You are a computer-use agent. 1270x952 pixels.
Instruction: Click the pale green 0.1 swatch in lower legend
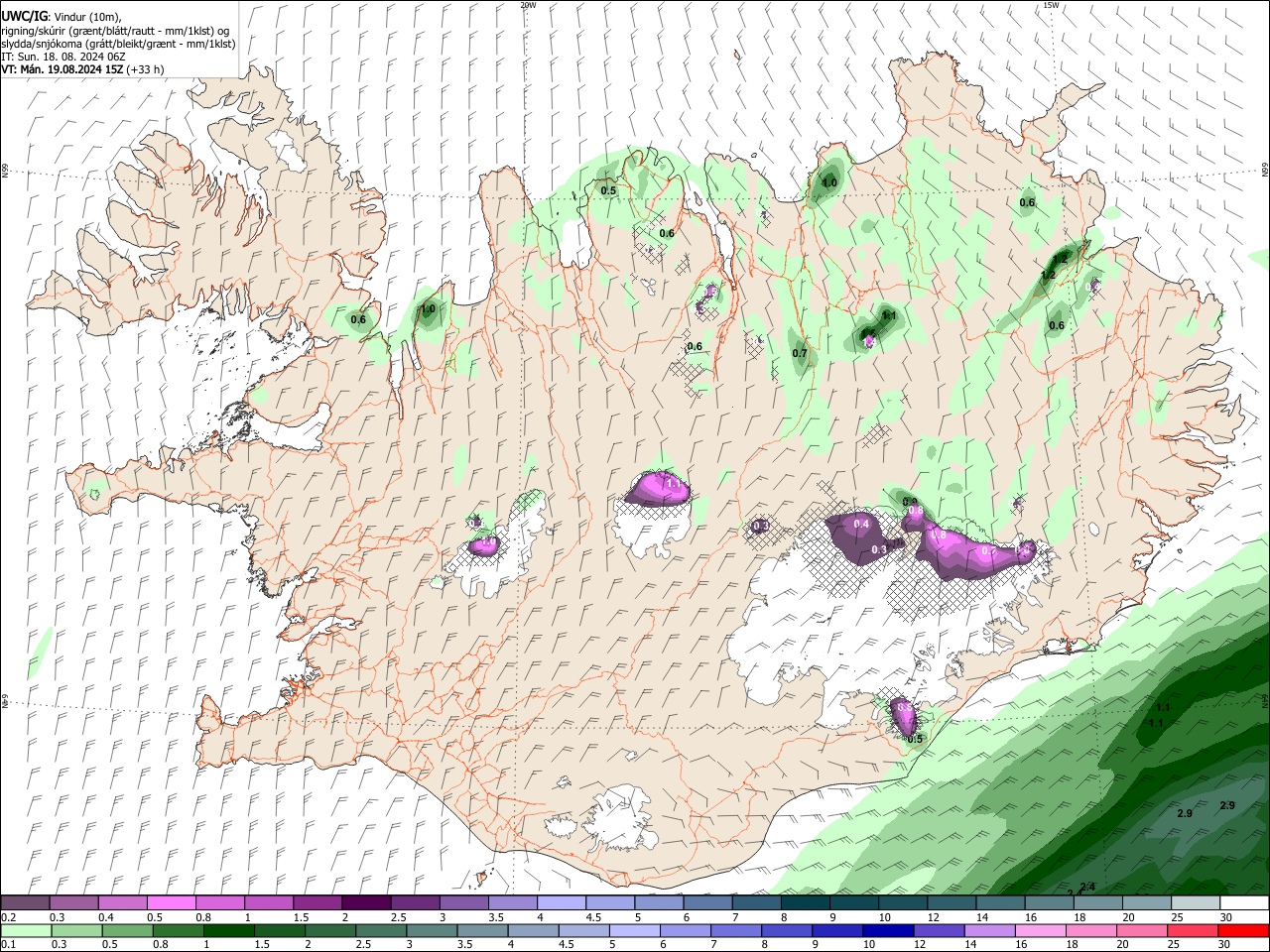pyautogui.click(x=25, y=931)
